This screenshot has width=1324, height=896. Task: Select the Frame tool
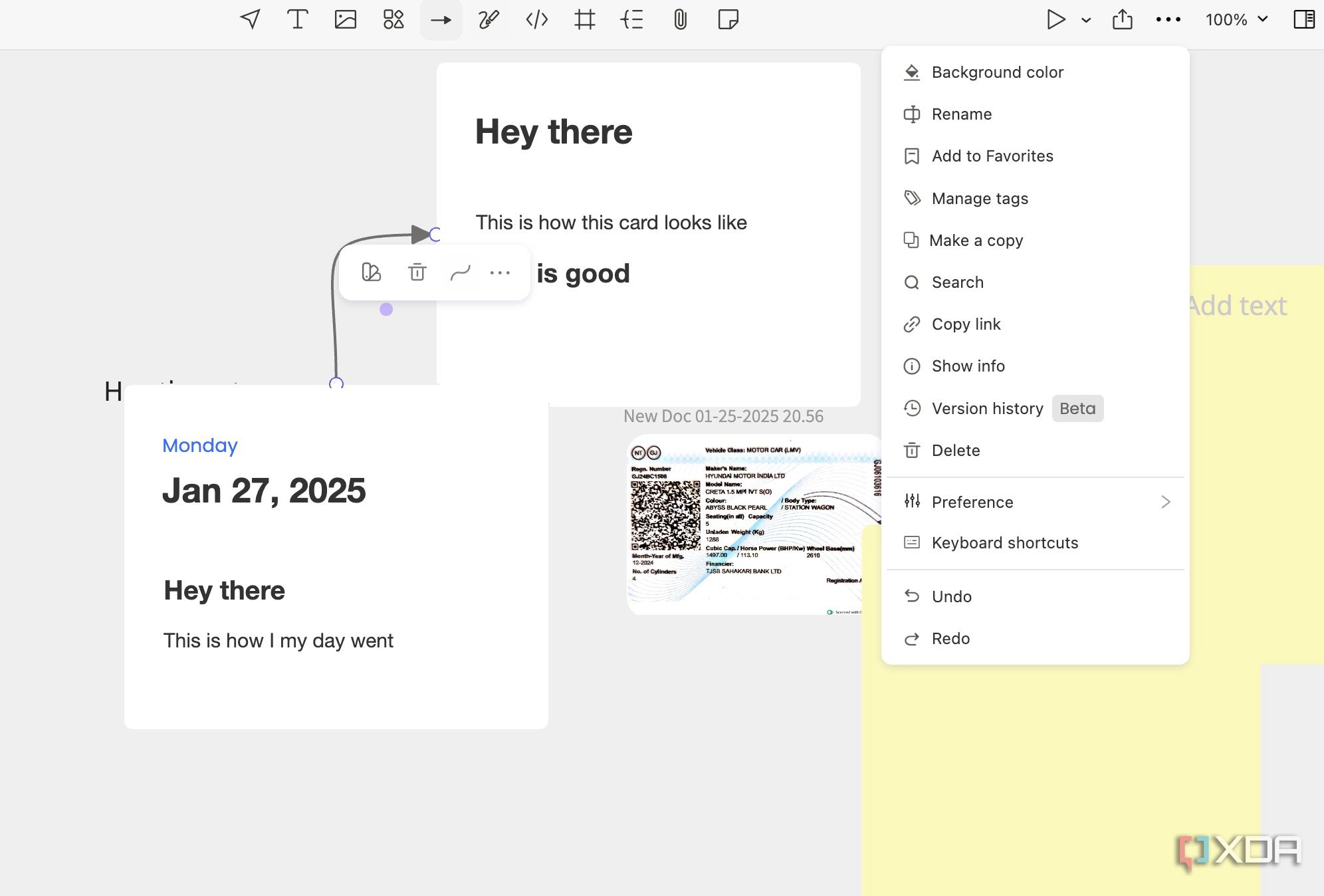[x=585, y=19]
